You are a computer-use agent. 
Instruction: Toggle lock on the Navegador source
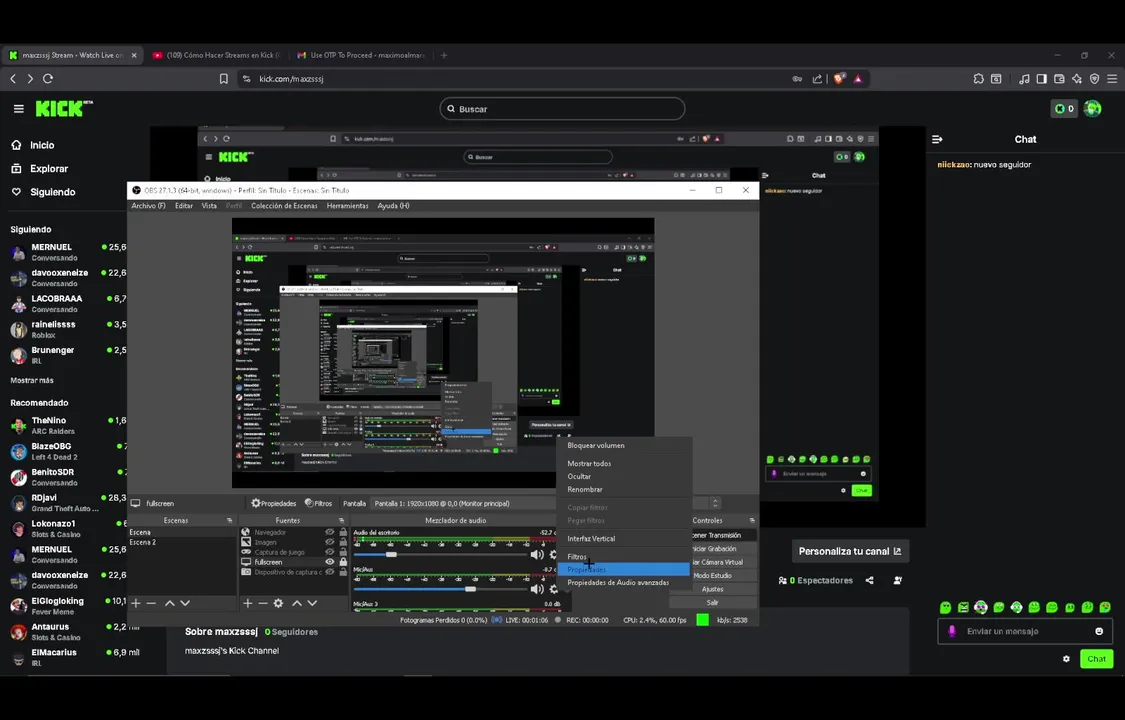(x=343, y=532)
